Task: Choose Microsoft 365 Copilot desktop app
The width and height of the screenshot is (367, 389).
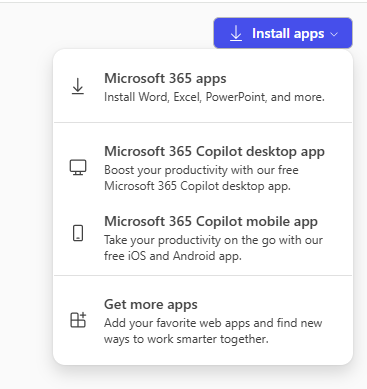Action: point(203,168)
